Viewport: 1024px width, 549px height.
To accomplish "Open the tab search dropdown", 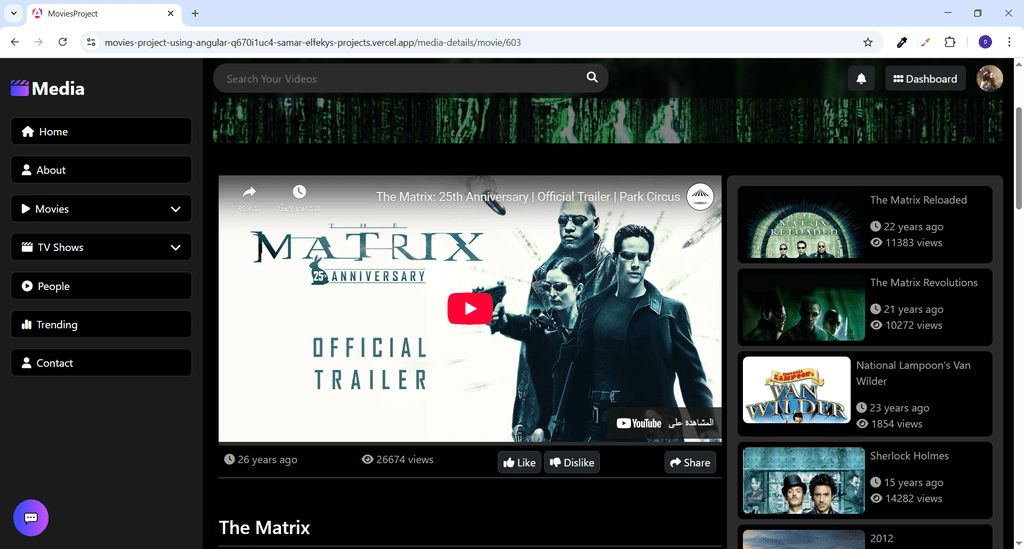I will click(x=13, y=13).
